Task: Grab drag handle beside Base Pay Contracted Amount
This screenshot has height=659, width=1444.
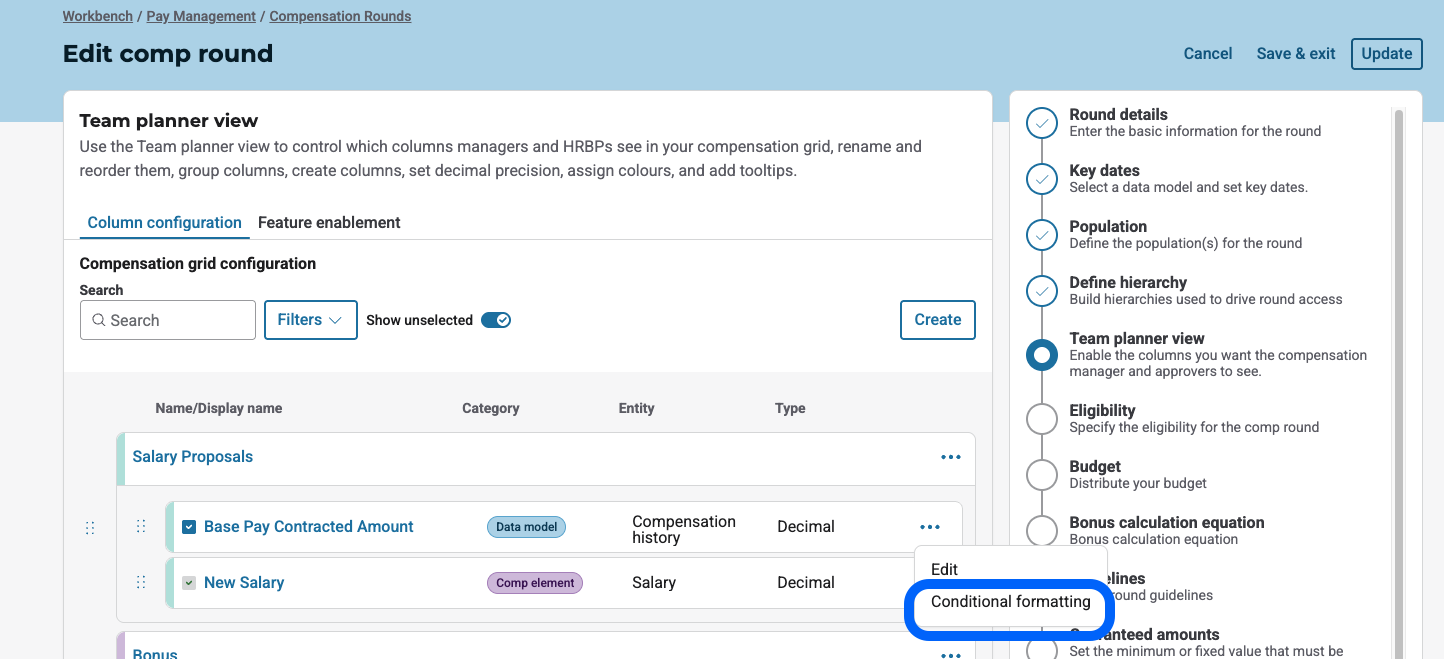Action: [141, 526]
